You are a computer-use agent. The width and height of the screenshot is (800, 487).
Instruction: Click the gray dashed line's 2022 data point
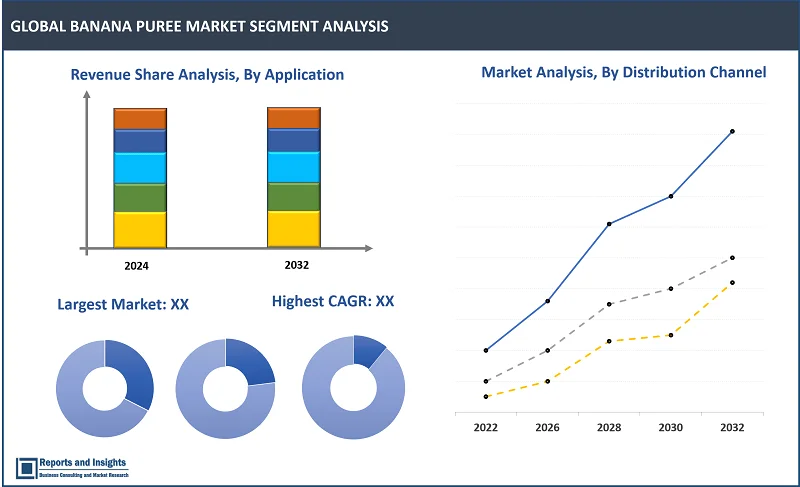pos(486,381)
